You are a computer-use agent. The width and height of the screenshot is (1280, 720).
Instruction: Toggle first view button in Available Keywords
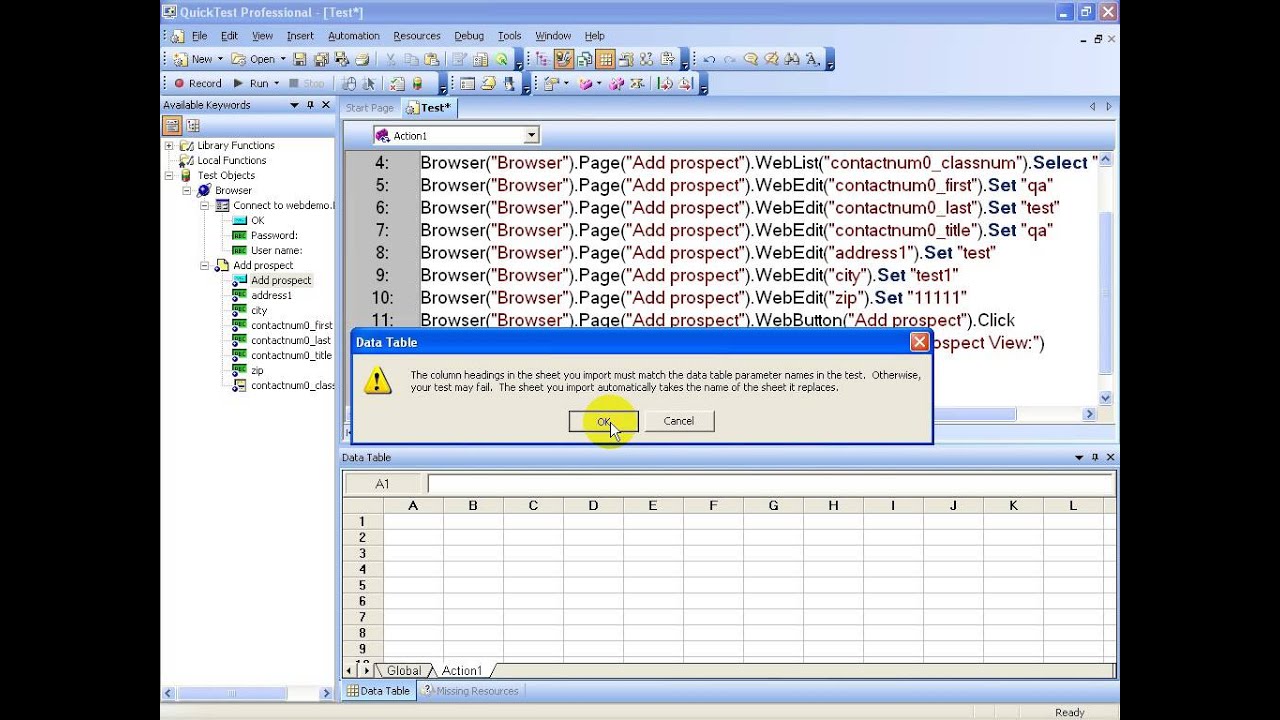[x=172, y=125]
